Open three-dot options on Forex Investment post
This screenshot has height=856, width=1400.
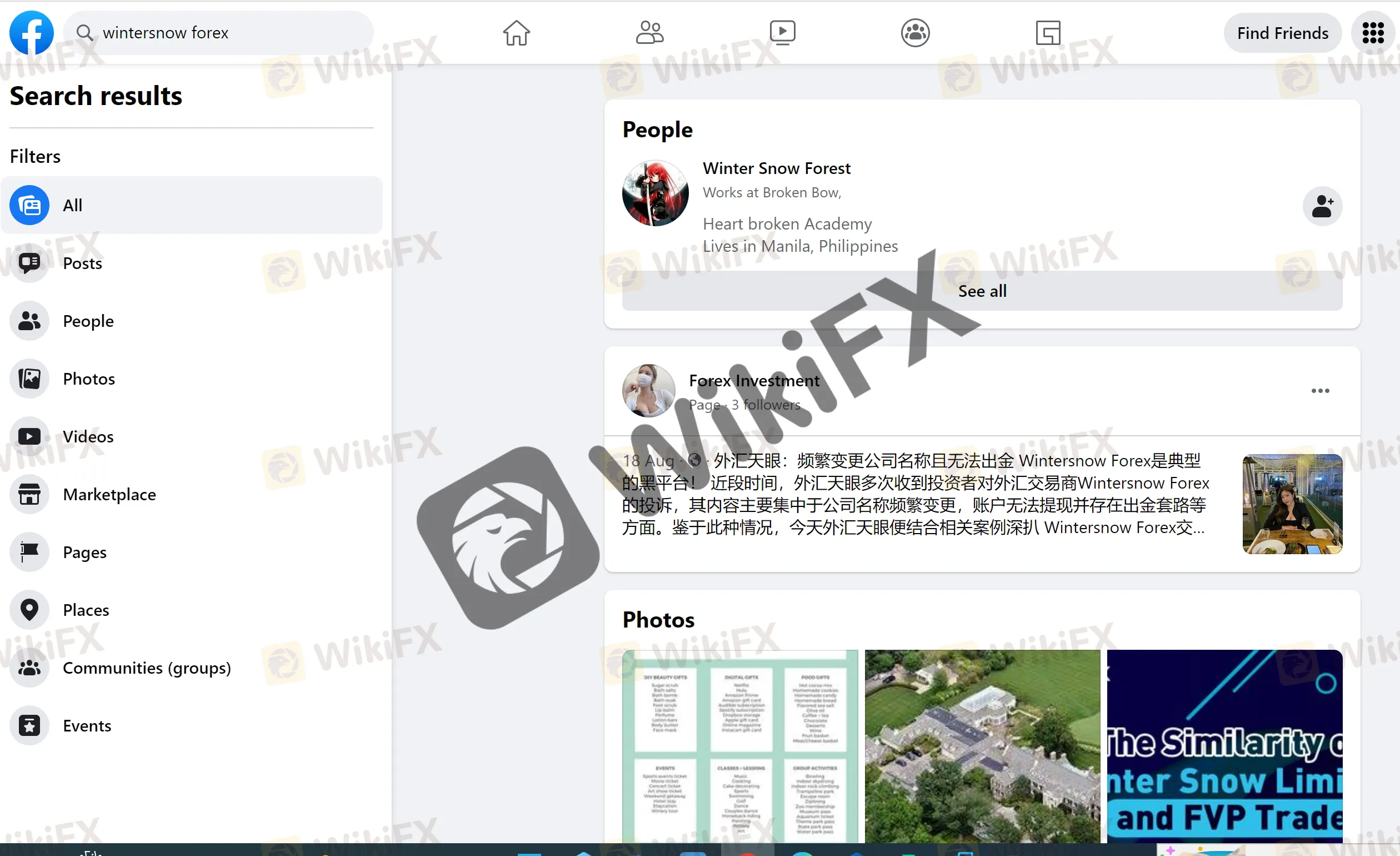click(1320, 391)
